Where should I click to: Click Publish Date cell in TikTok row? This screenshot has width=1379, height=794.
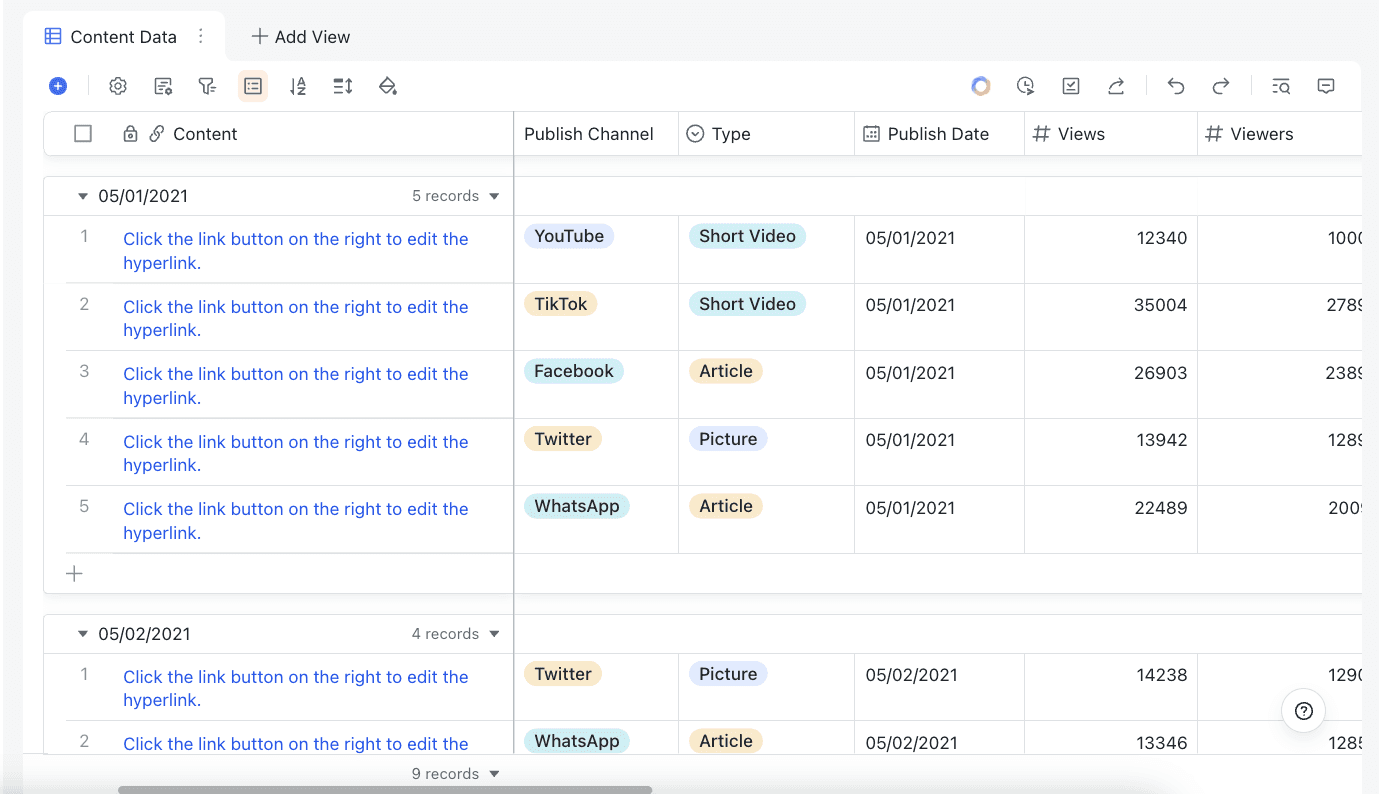(939, 317)
